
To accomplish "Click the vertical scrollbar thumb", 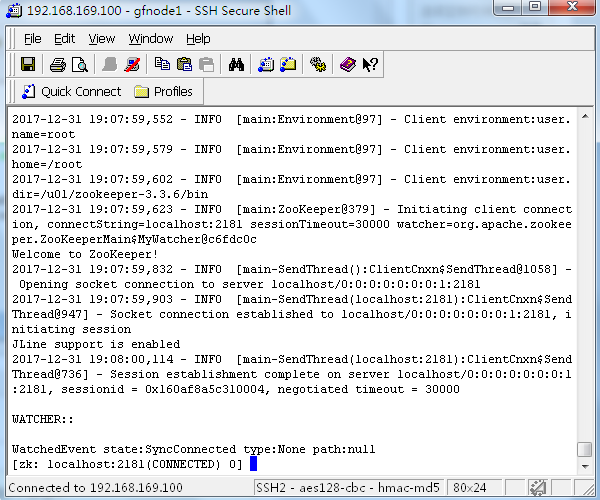I will coord(585,450).
